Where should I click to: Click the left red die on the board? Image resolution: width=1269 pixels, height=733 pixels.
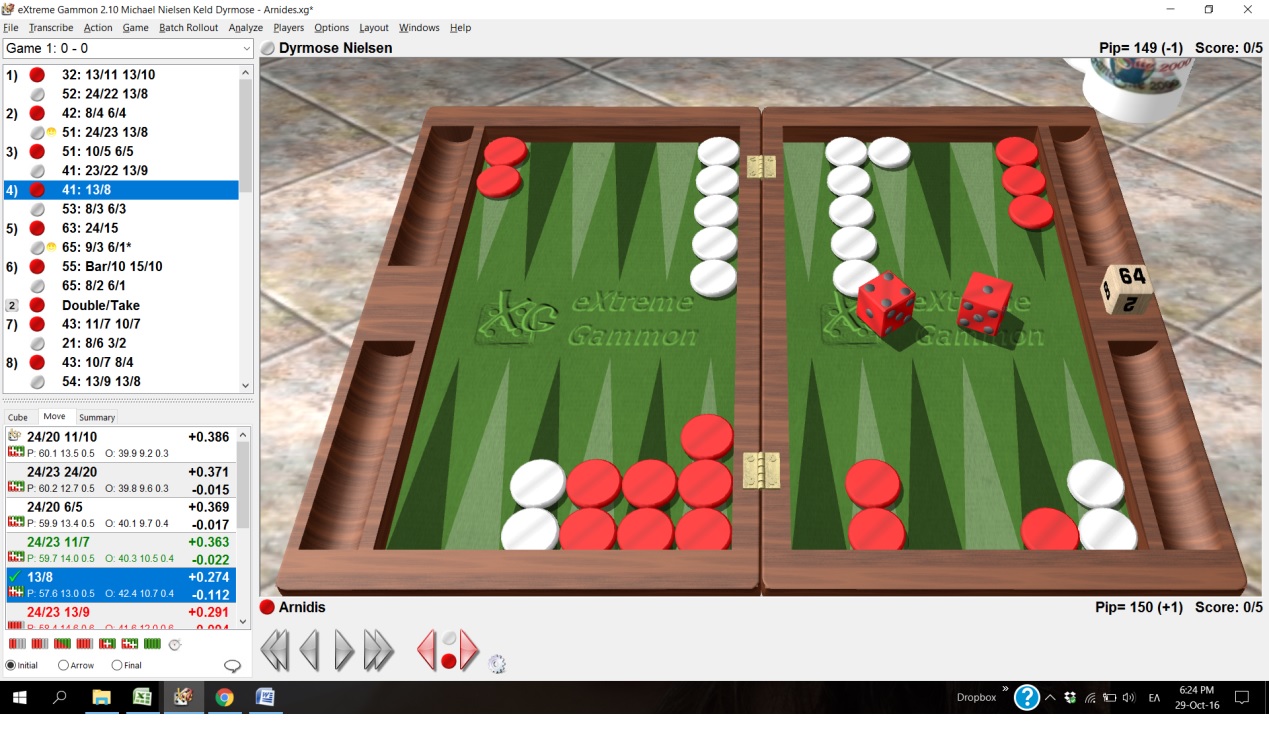point(886,304)
